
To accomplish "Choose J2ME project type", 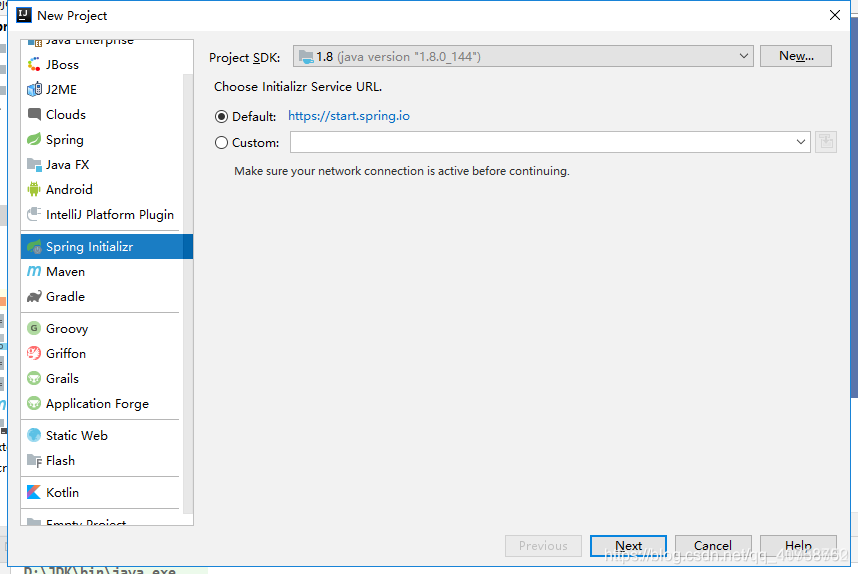I will coord(61,90).
